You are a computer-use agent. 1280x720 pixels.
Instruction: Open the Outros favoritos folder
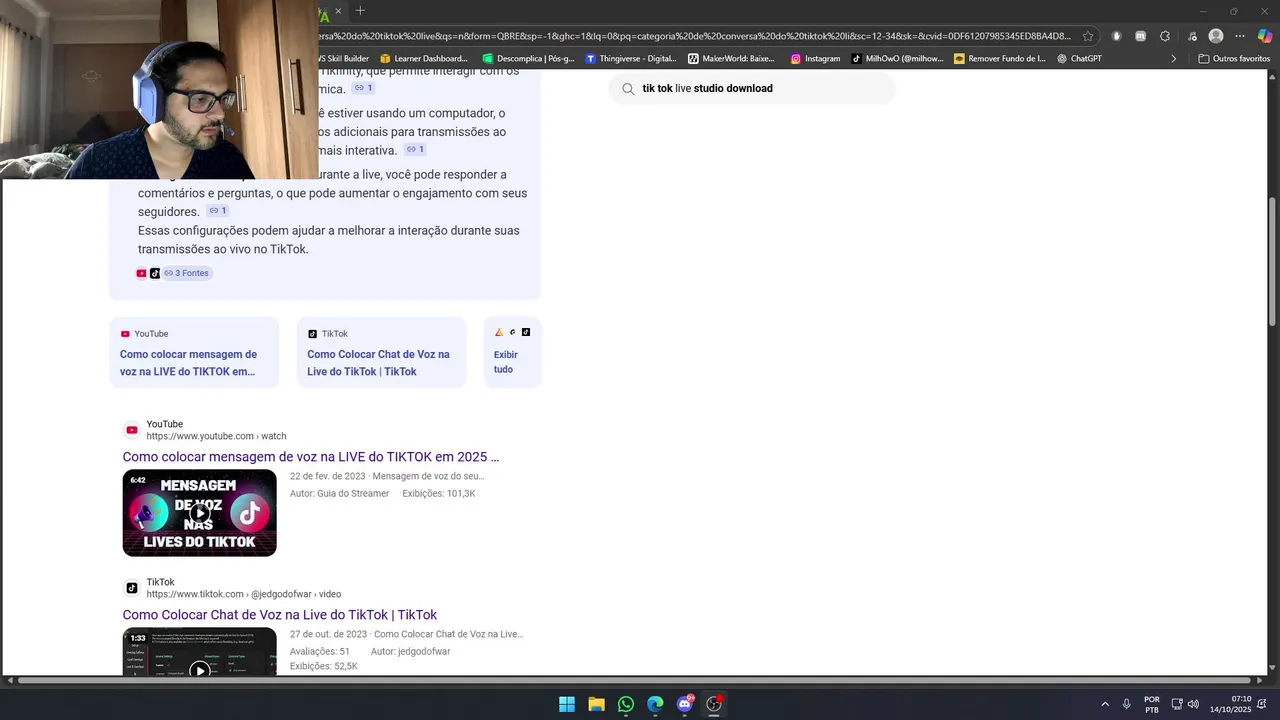1234,58
